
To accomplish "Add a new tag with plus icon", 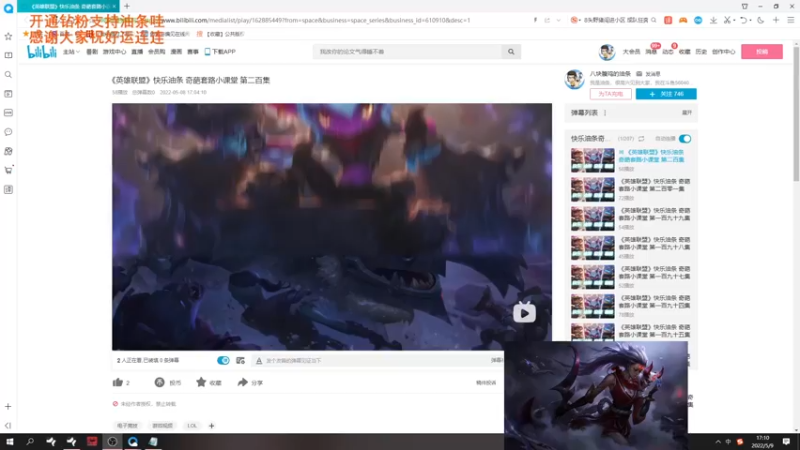I will 211,426.
